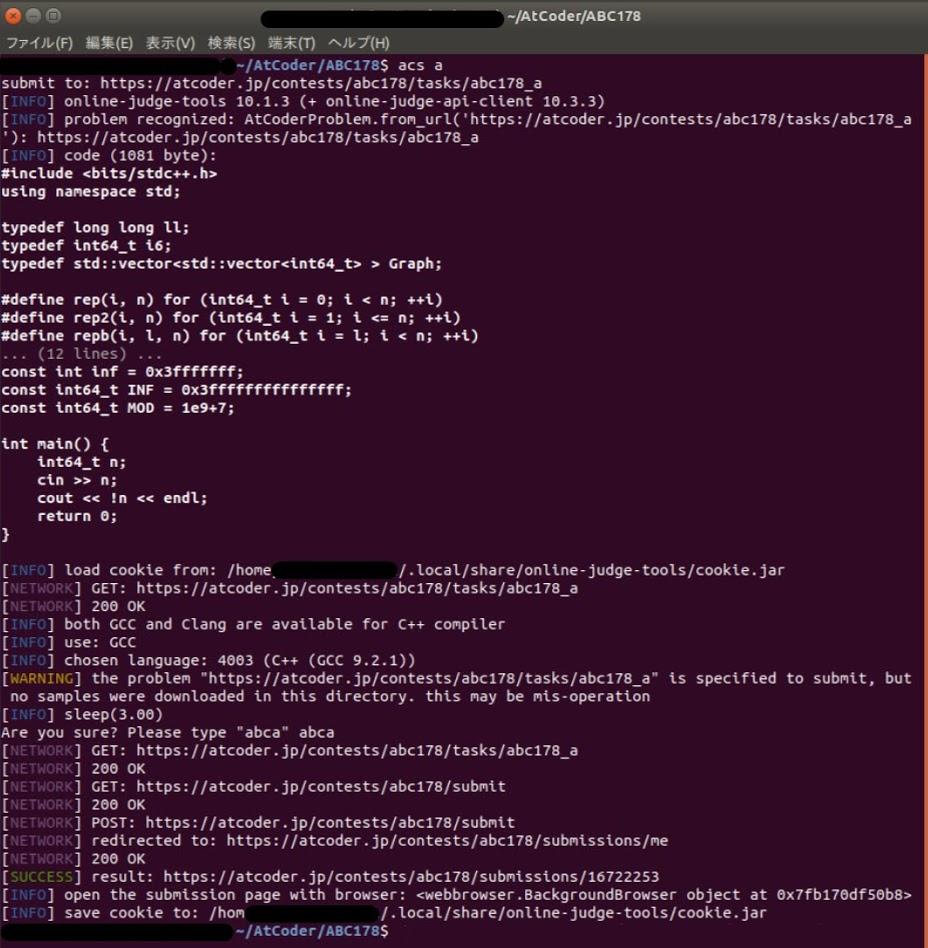Screen dimensions: 928x948
Task: Click the 'load cookie from:' info line
Action: tap(393, 570)
